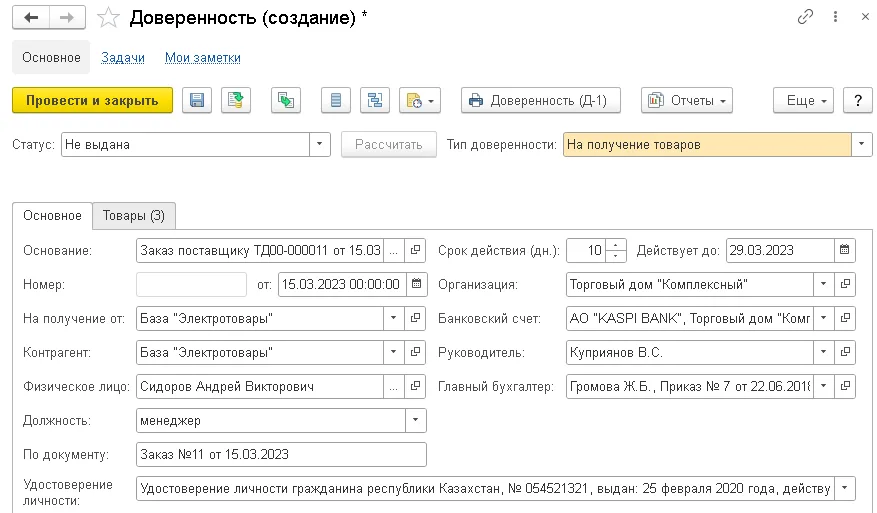Click the По документу input field
Viewport: 877px width, 513px height.
tap(281, 454)
